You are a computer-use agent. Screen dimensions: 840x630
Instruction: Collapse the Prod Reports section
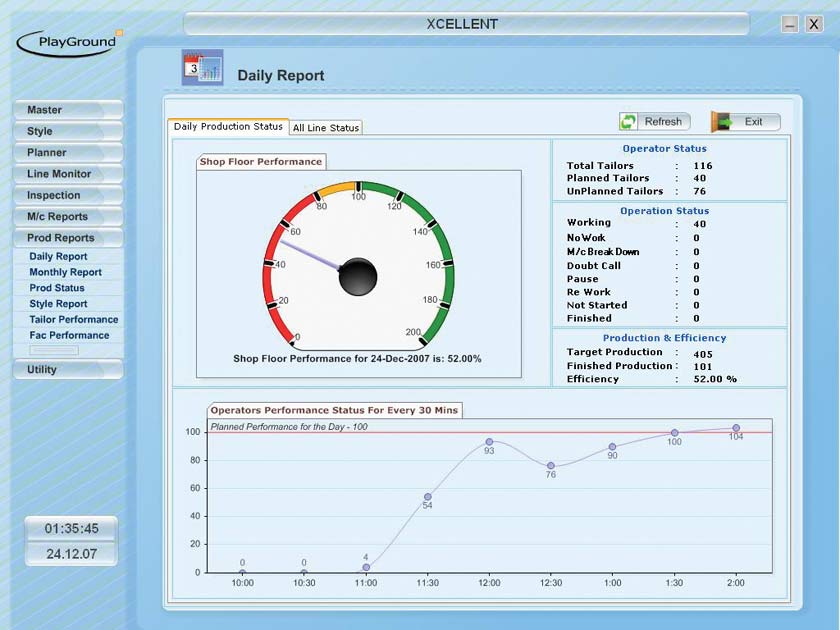point(67,238)
